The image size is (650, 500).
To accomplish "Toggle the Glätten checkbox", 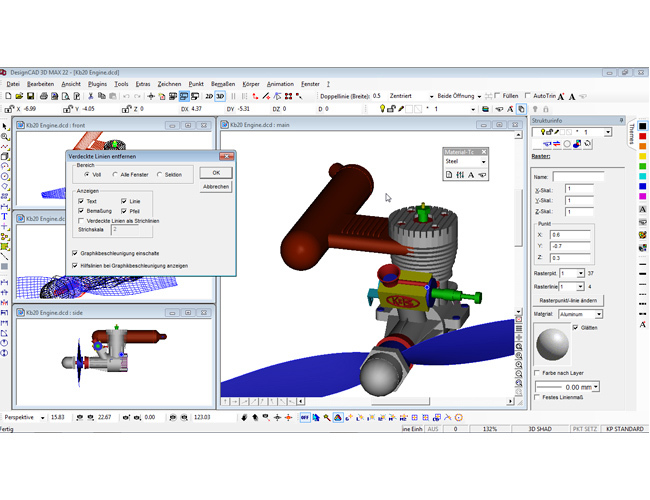I will coord(575,328).
